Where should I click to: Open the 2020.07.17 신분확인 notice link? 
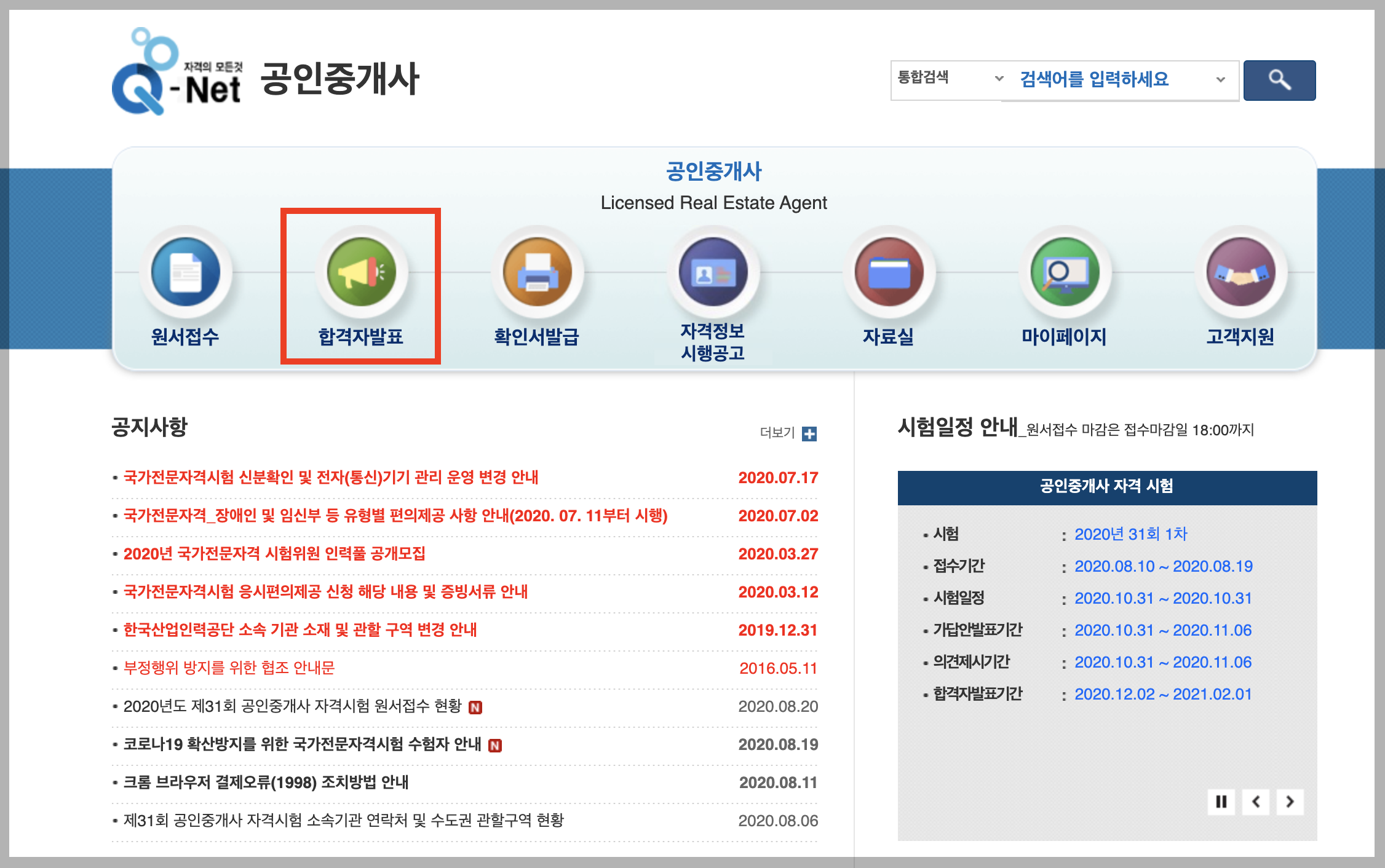331,478
